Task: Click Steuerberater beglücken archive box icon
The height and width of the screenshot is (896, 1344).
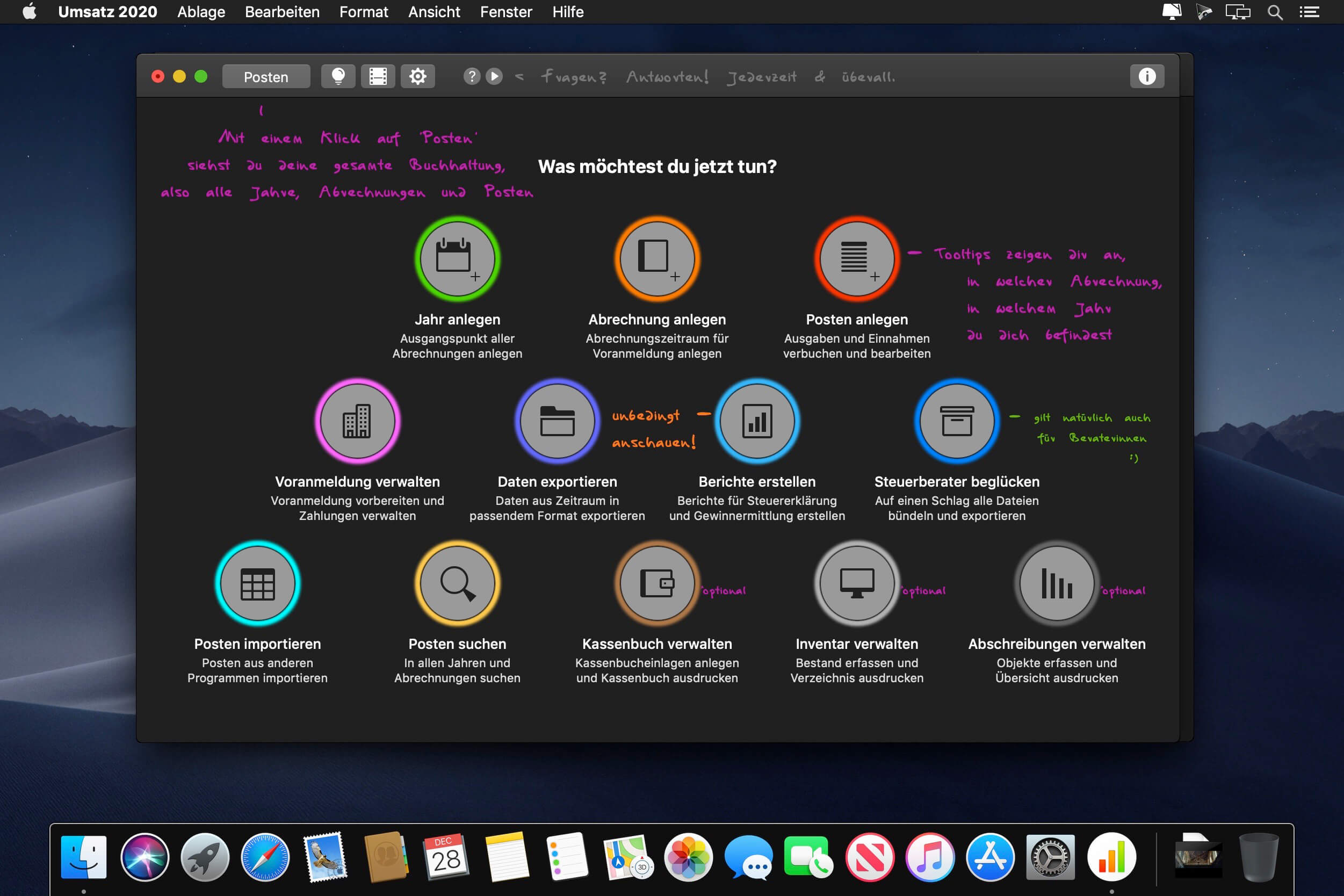Action: [957, 421]
